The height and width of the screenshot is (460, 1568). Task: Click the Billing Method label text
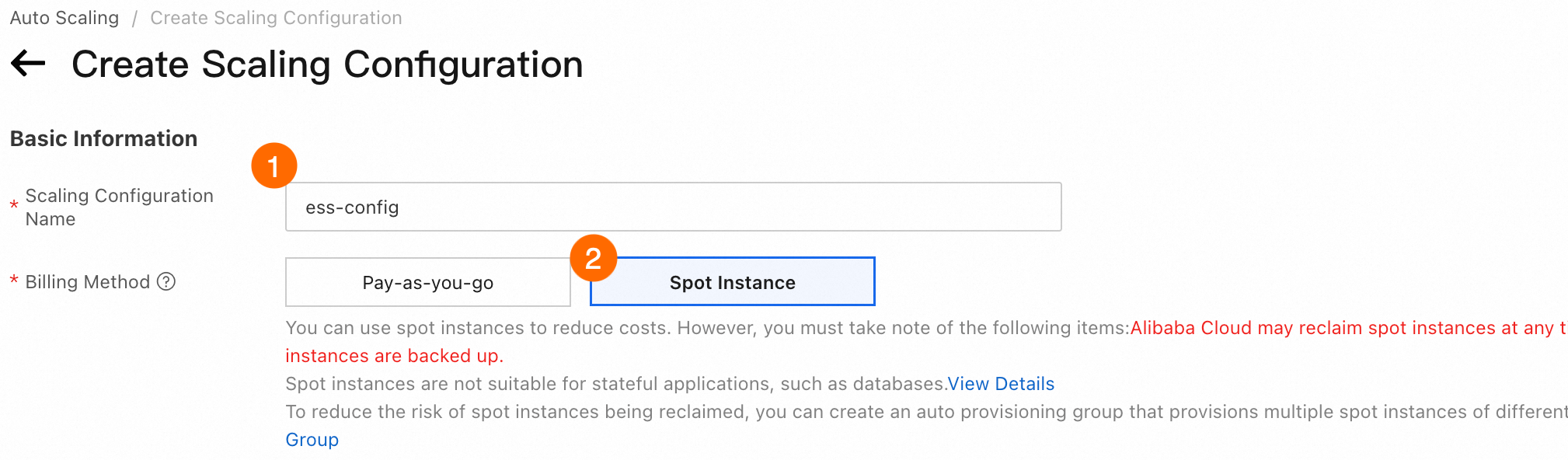point(87,282)
